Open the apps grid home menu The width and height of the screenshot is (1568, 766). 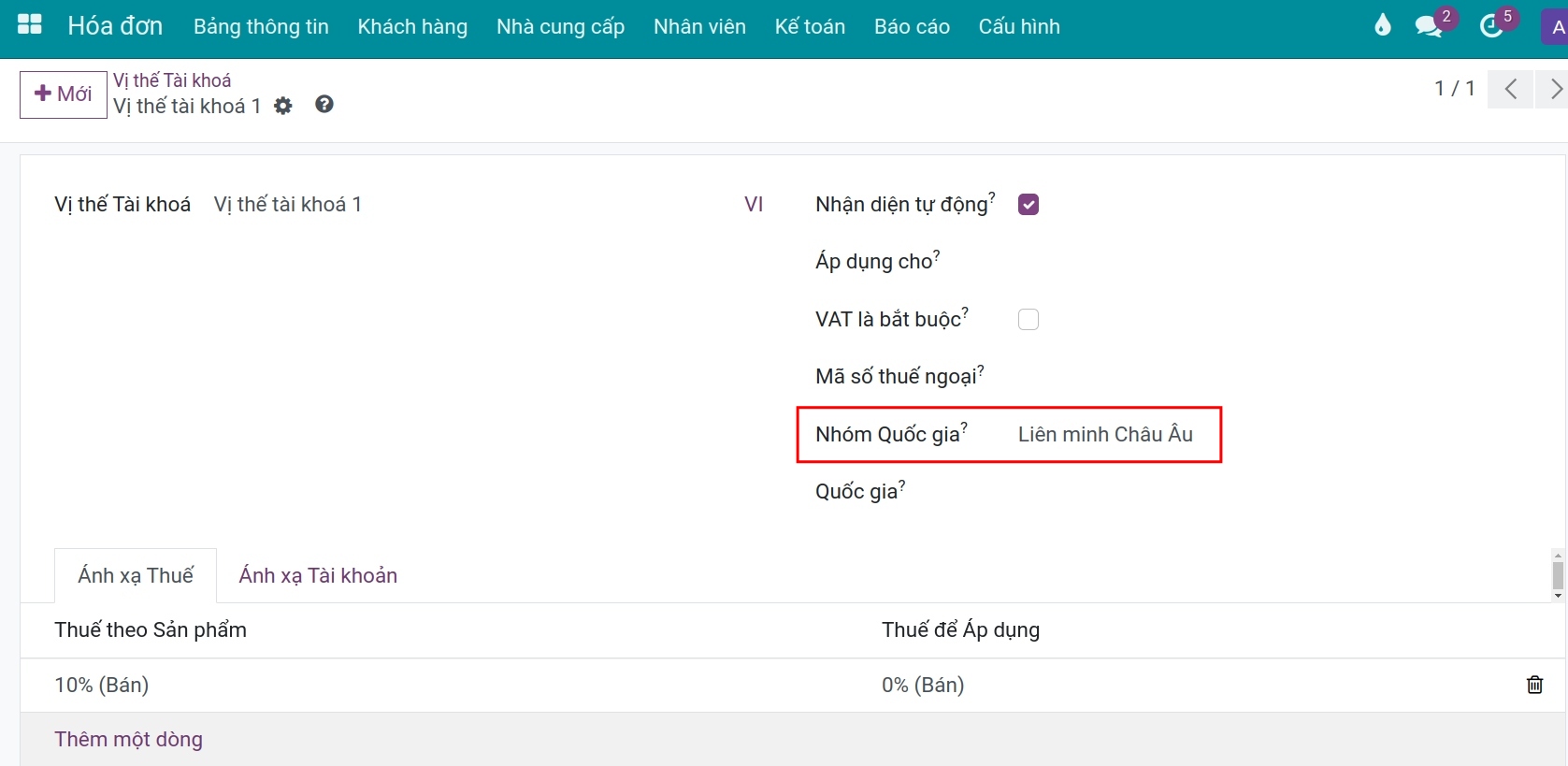(30, 25)
